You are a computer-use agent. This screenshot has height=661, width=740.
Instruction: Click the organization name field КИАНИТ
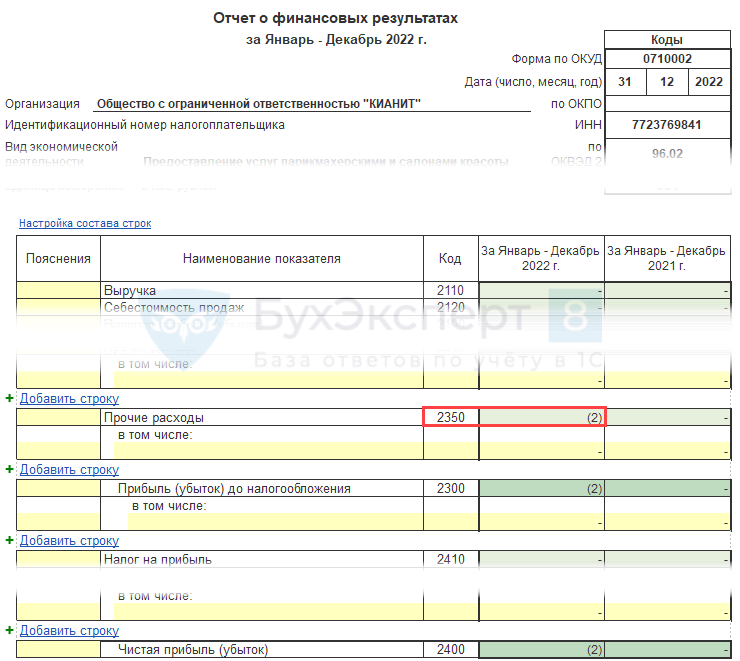tap(312, 104)
